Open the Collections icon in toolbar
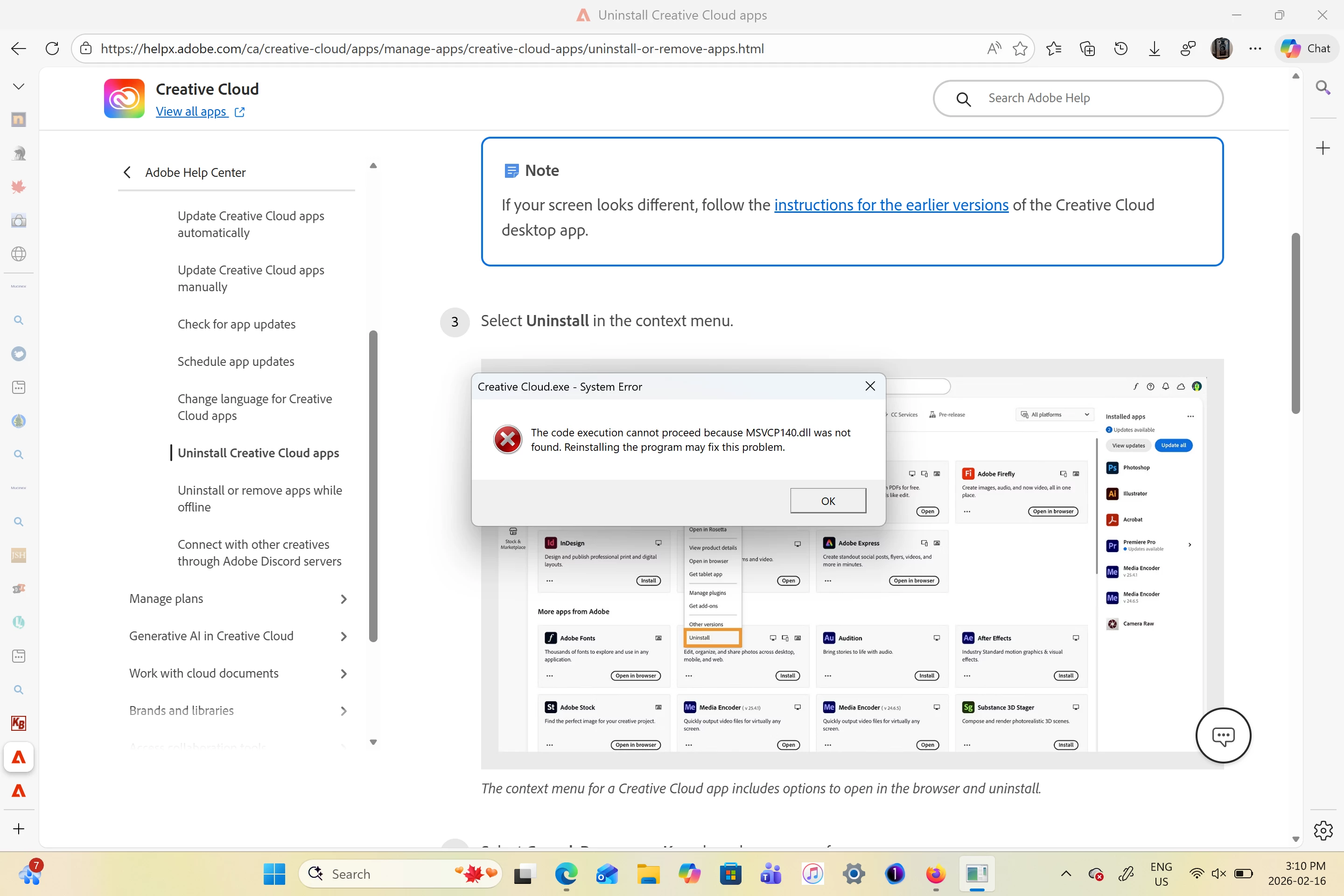Image resolution: width=1344 pixels, height=896 pixels. click(x=1087, y=49)
